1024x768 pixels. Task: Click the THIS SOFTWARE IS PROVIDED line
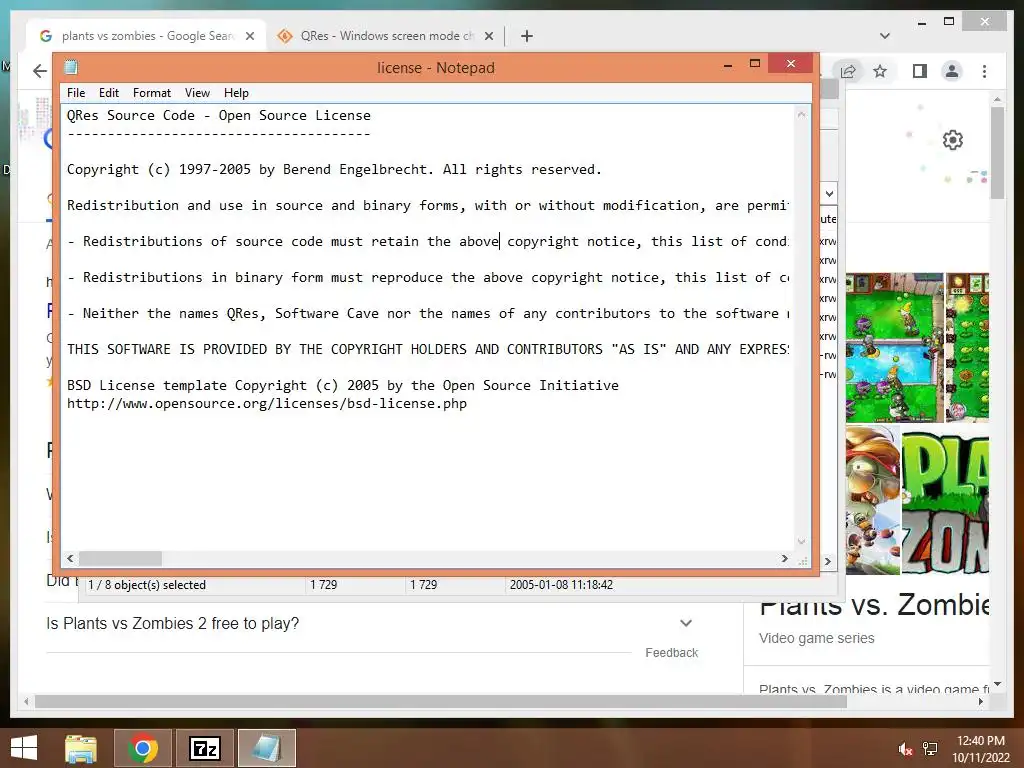[428, 349]
